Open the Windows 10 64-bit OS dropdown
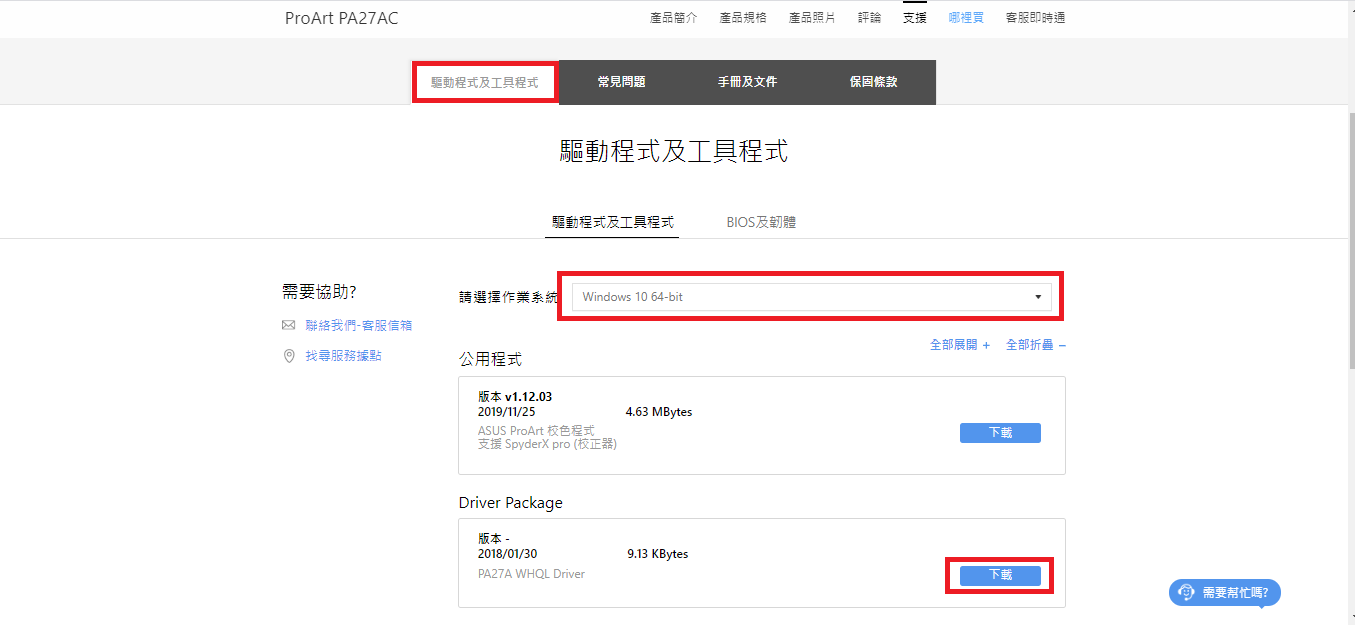This screenshot has width=1355, height=625. coord(811,297)
